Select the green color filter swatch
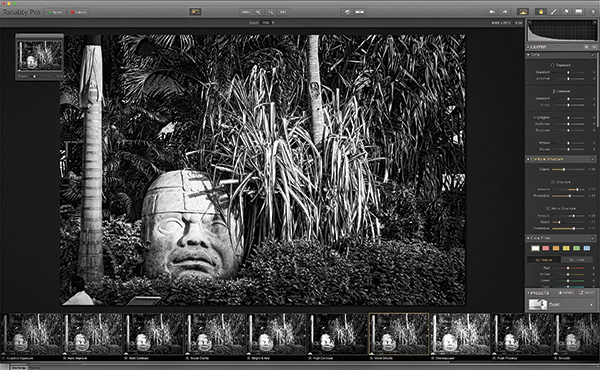600x370 pixels. point(577,248)
